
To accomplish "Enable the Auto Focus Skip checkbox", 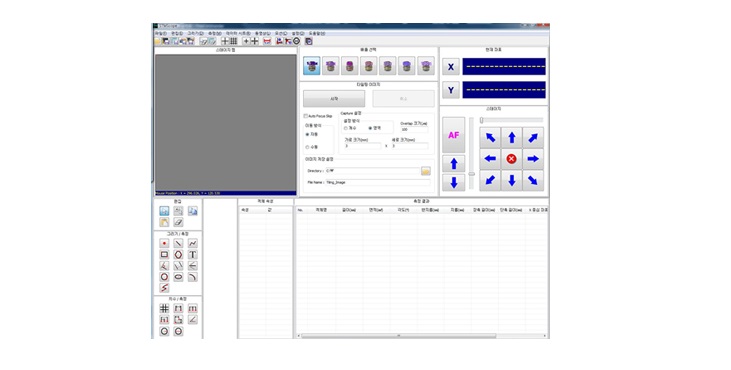I will coord(306,116).
